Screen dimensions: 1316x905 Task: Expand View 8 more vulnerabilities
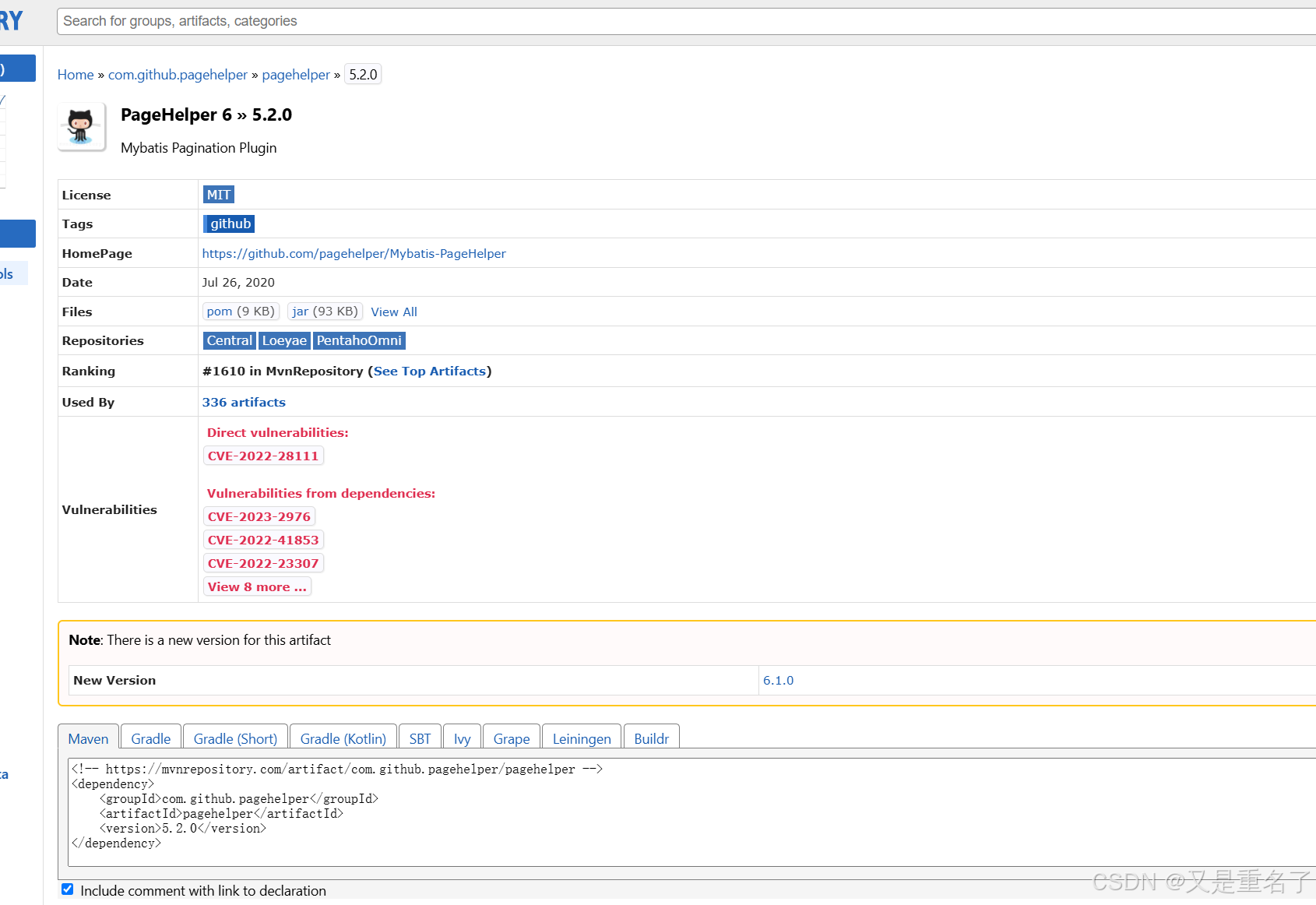pos(257,586)
